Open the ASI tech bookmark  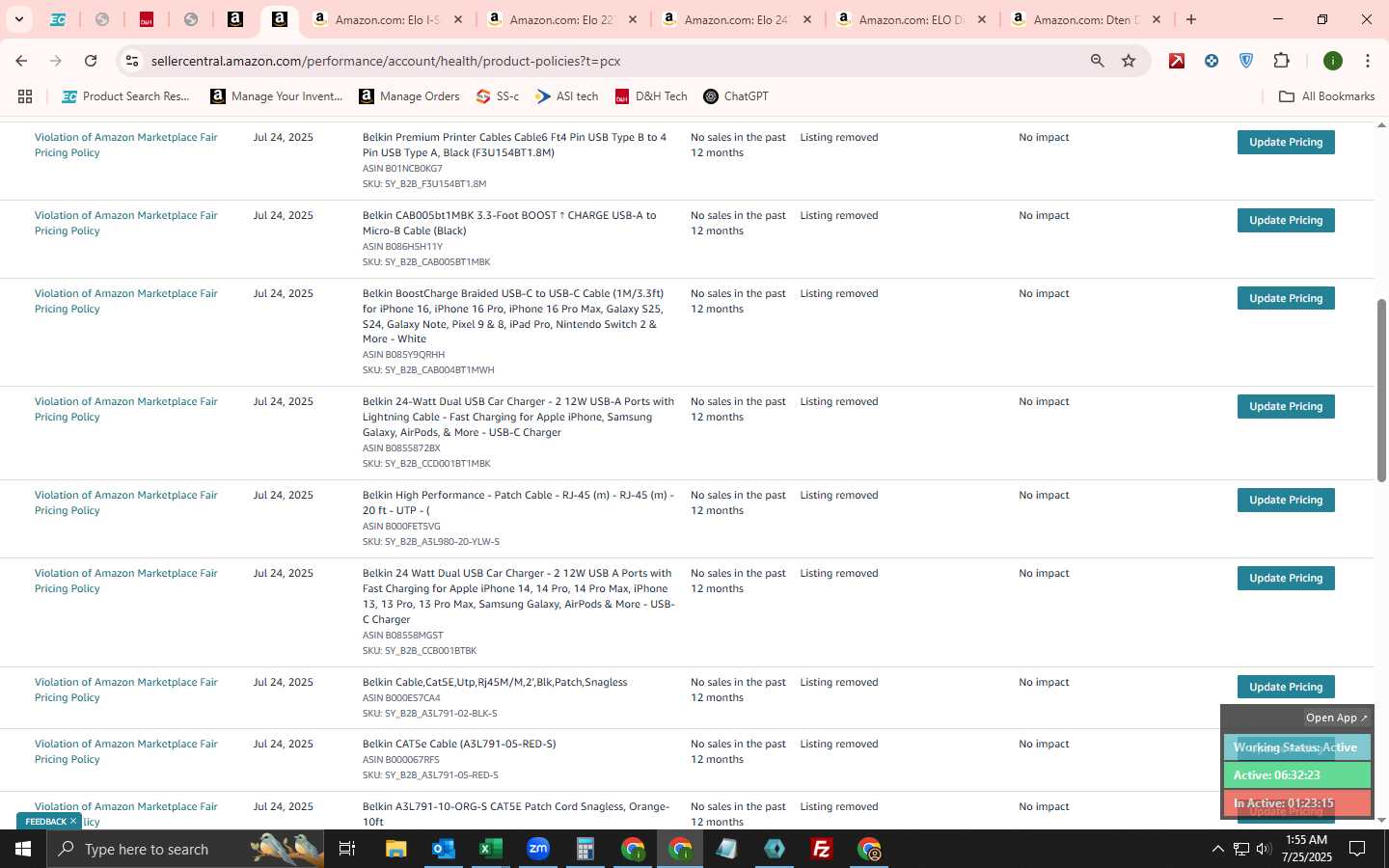[x=567, y=96]
